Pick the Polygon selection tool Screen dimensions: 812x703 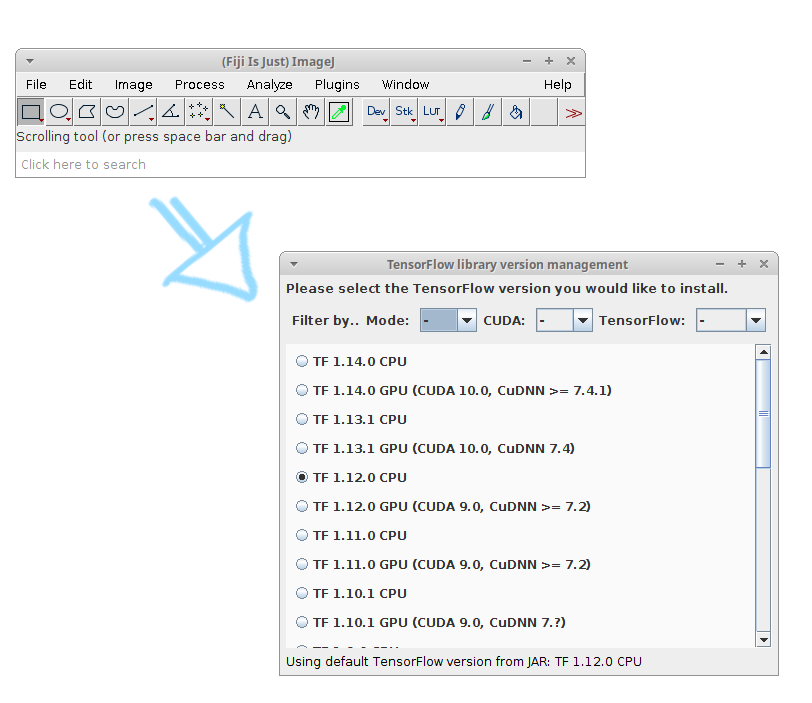[x=87, y=112]
